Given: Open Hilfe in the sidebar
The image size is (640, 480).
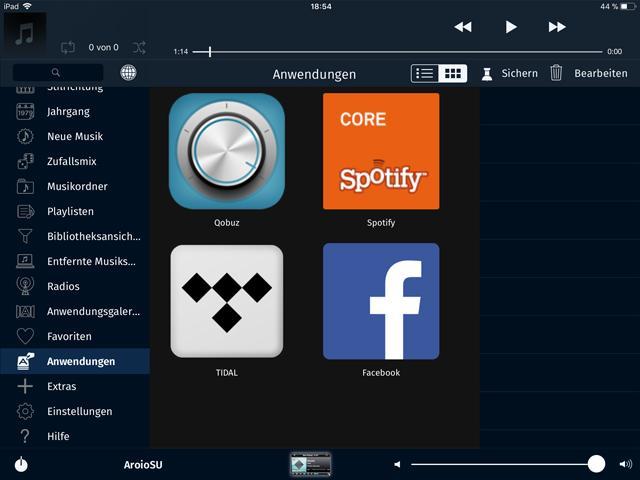Looking at the screenshot, I should coord(75,436).
